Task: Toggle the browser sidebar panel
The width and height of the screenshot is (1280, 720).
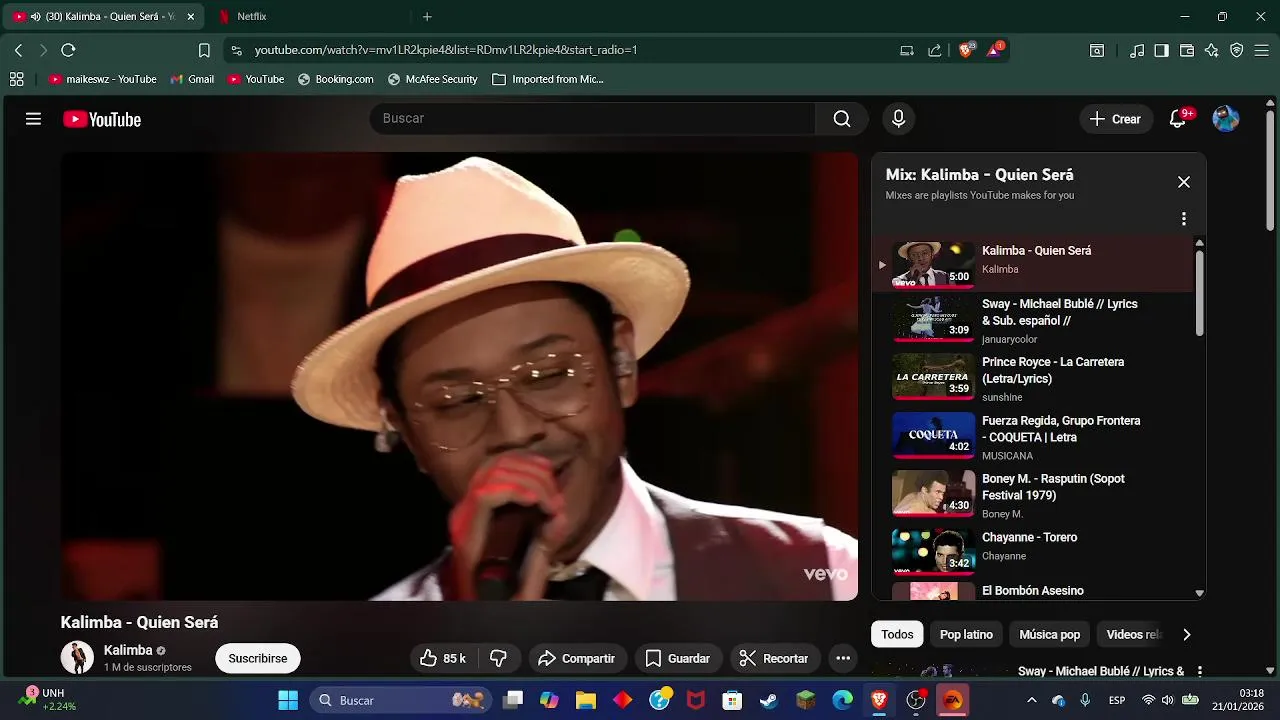Action: point(1161,50)
